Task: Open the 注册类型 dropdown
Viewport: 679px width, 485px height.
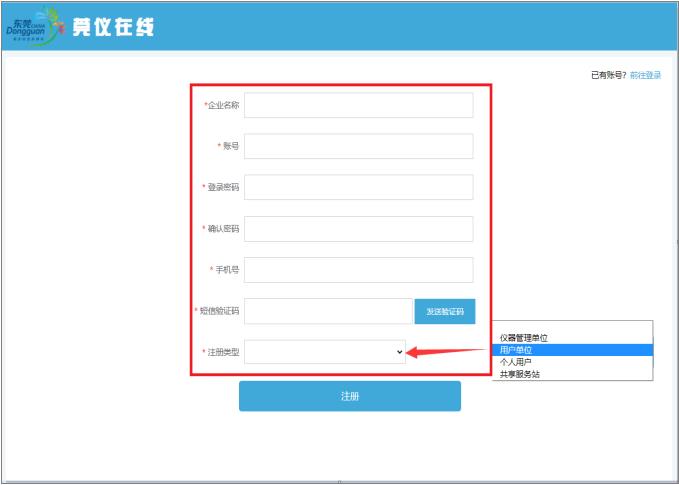Action: tap(325, 352)
